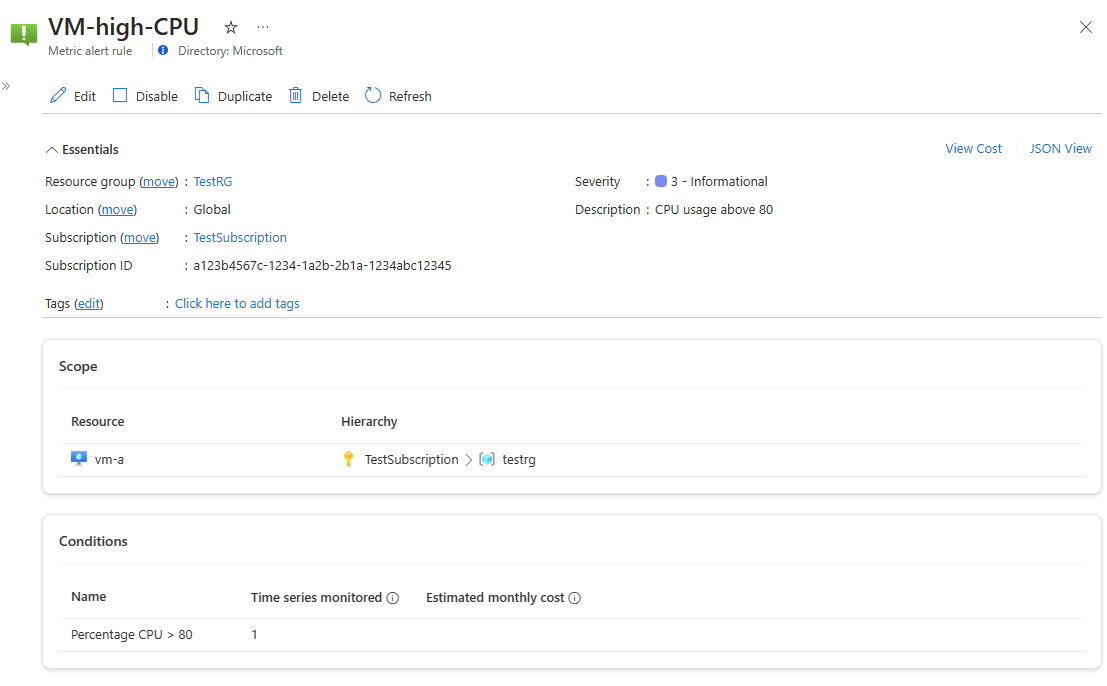Collapse the Essentials section

click(x=52, y=150)
